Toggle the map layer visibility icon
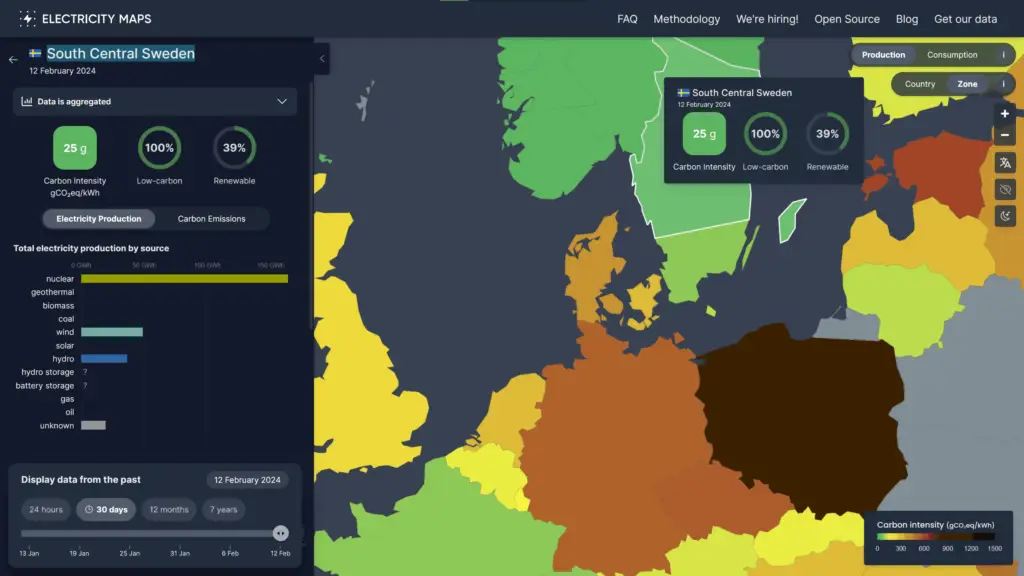This screenshot has height=576, width=1024. 1005,190
